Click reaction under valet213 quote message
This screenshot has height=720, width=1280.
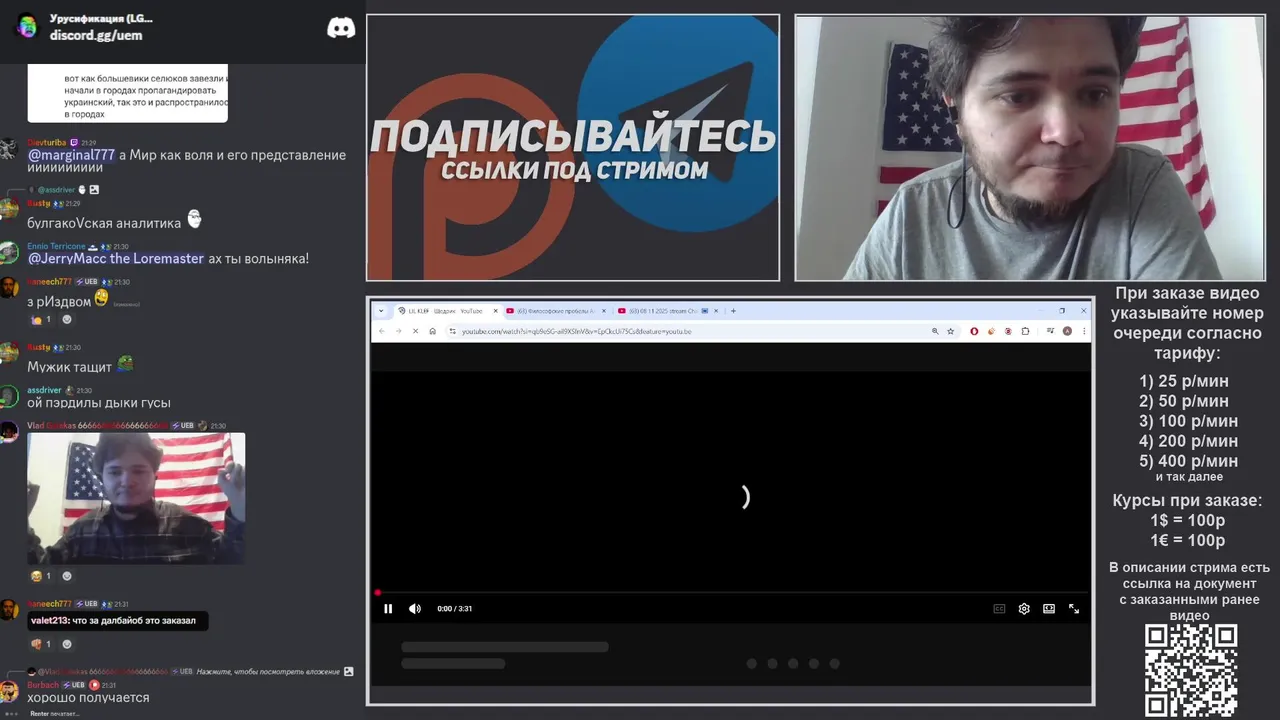[x=41, y=644]
